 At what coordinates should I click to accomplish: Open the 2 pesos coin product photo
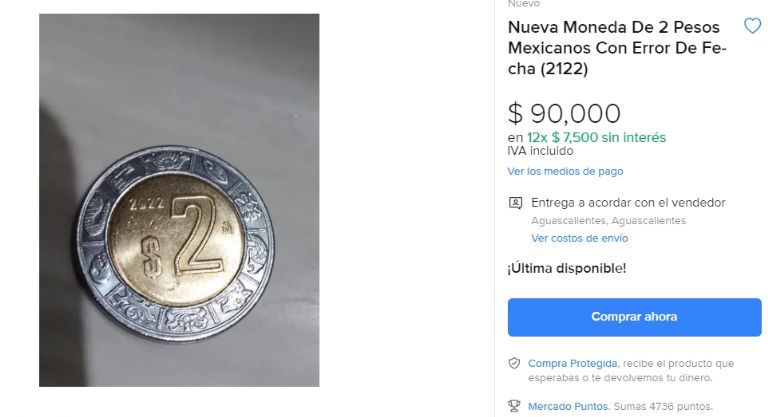point(179,200)
